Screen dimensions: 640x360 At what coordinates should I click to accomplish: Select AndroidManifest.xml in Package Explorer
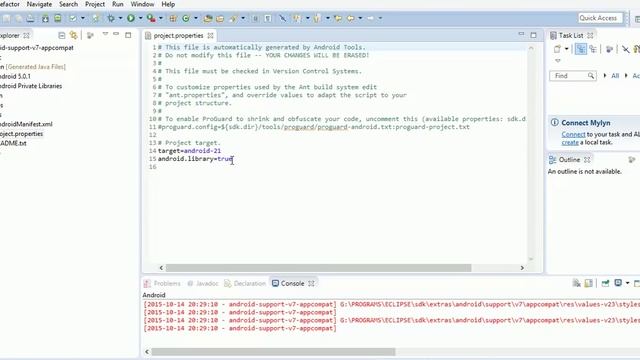pos(26,124)
